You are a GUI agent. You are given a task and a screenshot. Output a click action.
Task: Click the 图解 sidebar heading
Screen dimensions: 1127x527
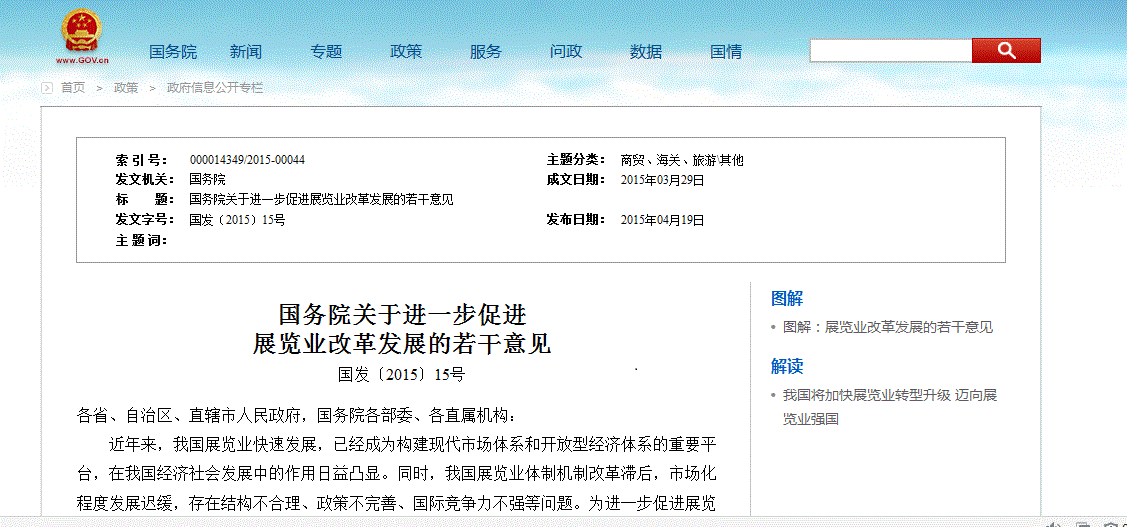(787, 298)
